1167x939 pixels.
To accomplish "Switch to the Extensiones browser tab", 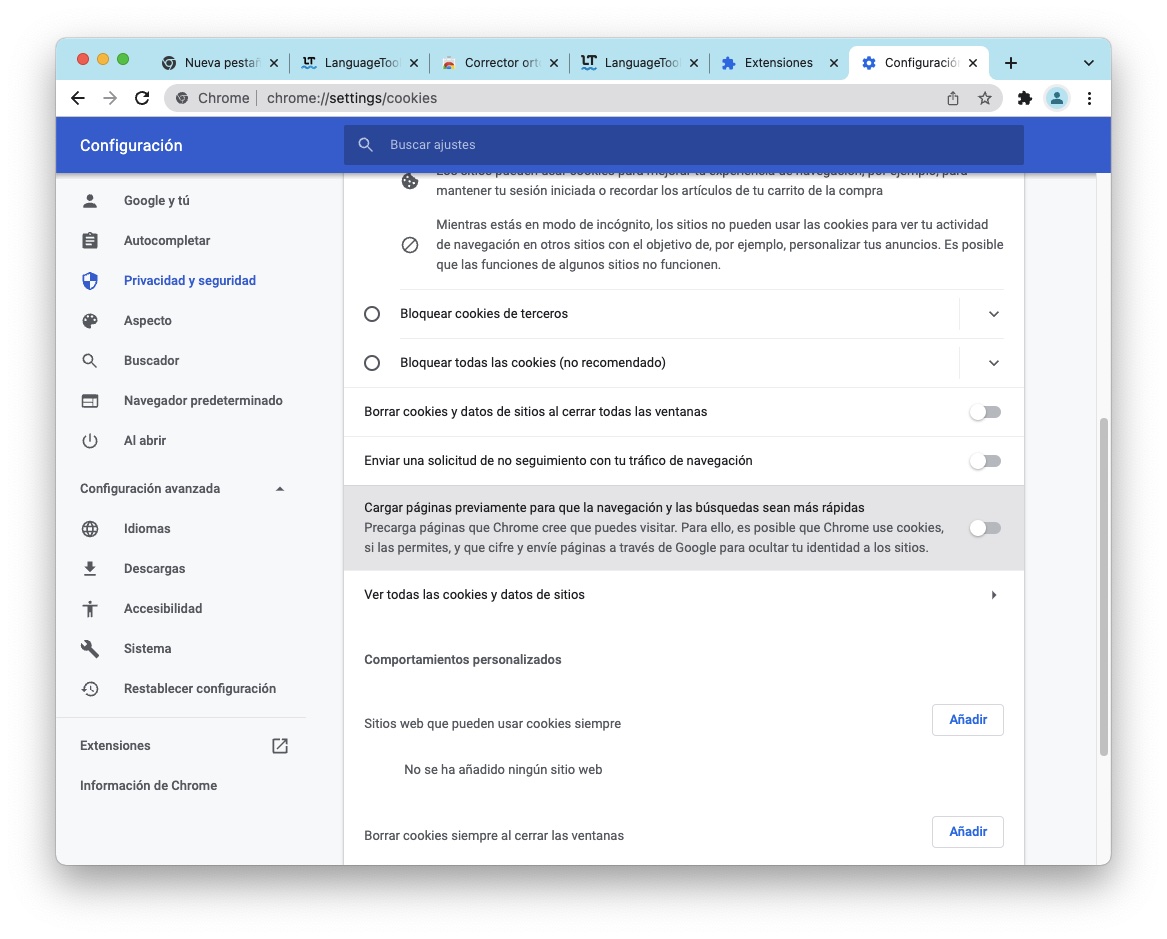I will [778, 63].
